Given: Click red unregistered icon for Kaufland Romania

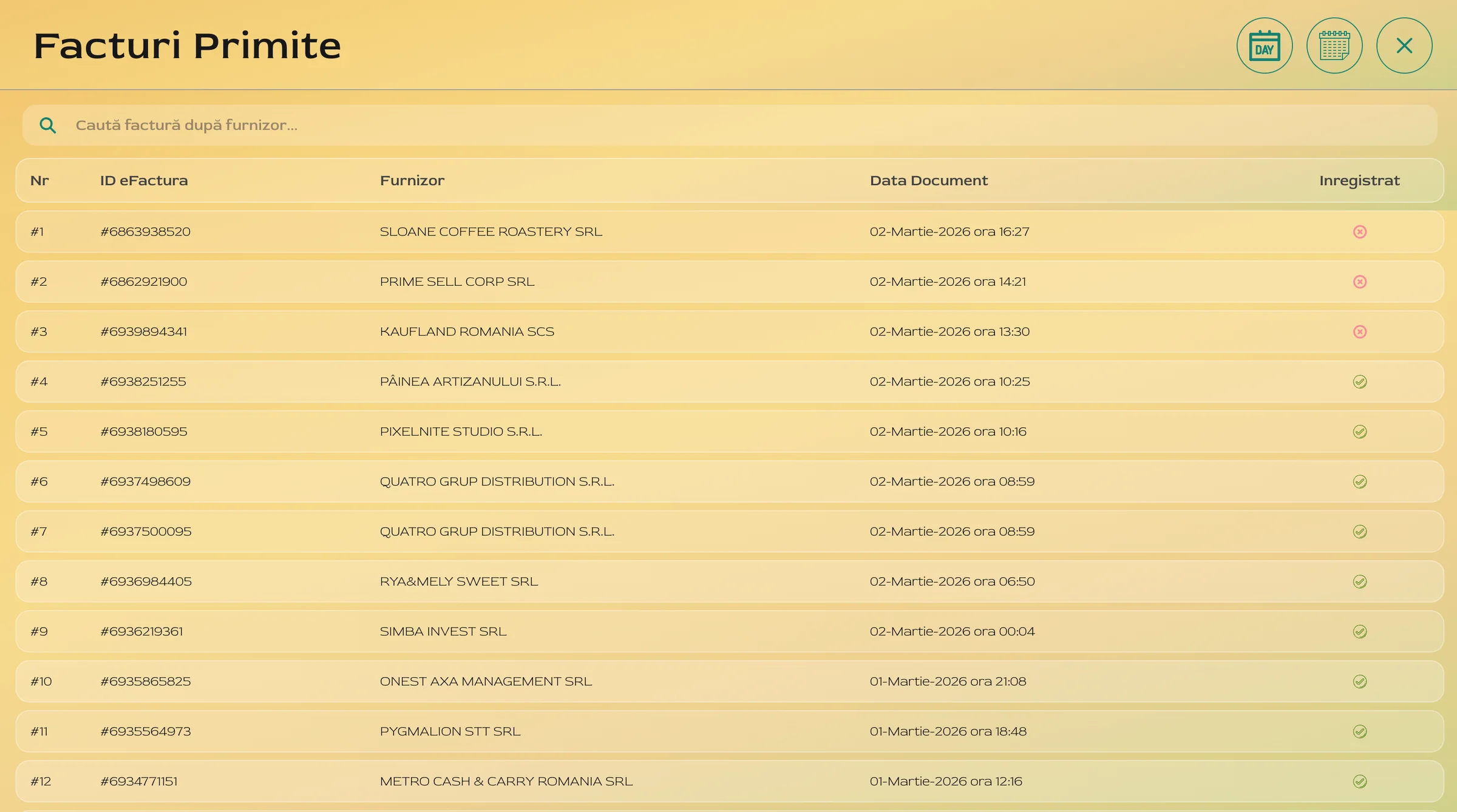Looking at the screenshot, I should 1360,332.
